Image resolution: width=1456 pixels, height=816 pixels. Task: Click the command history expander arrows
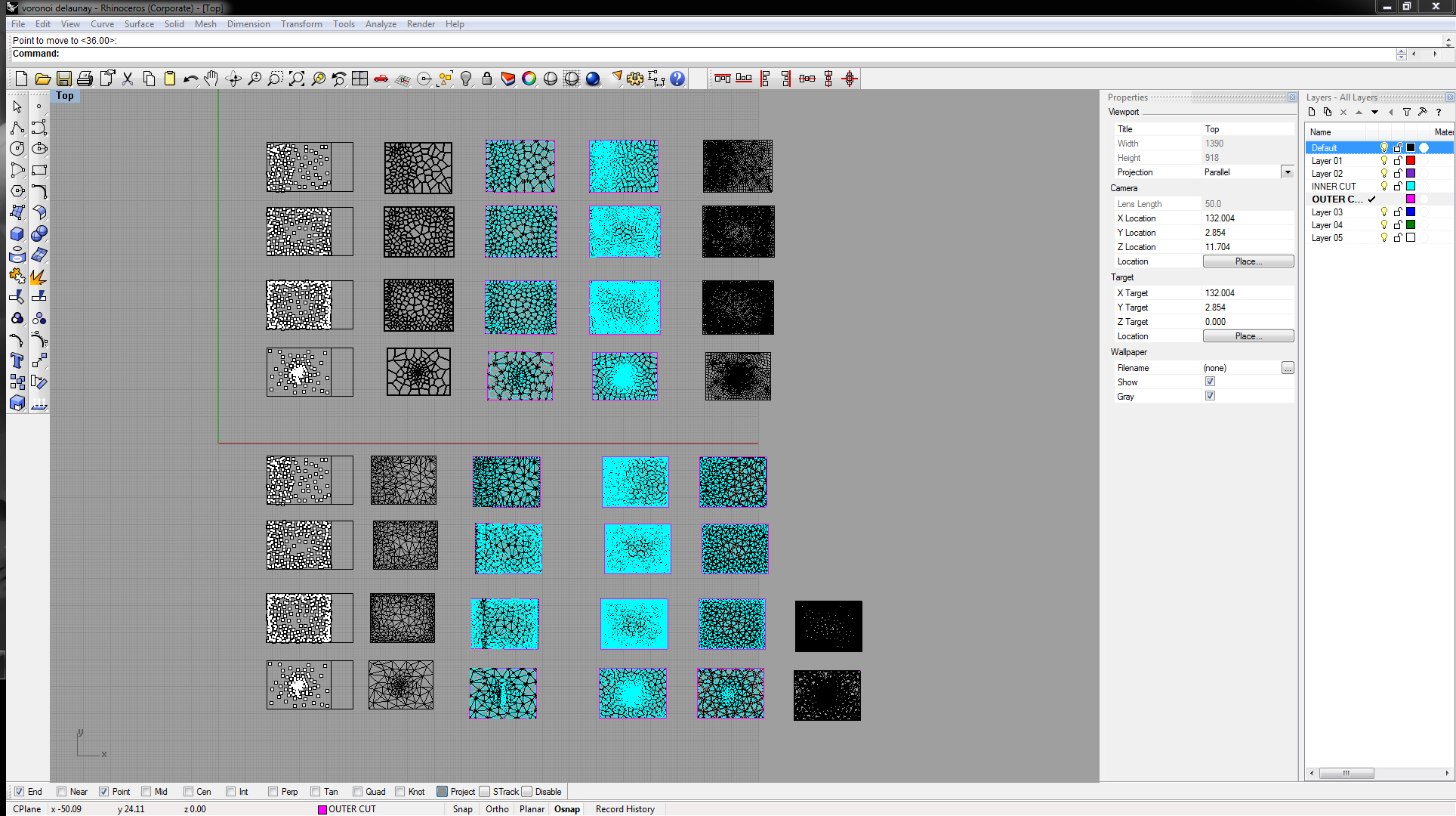pos(1402,54)
